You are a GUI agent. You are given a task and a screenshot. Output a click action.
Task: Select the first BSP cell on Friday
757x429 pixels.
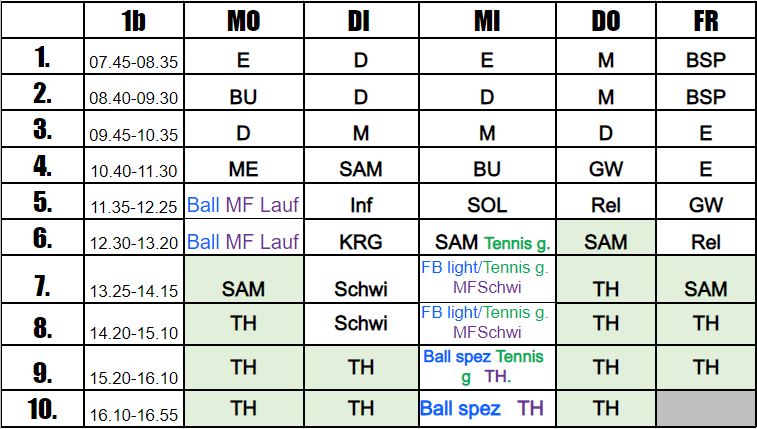[706, 56]
